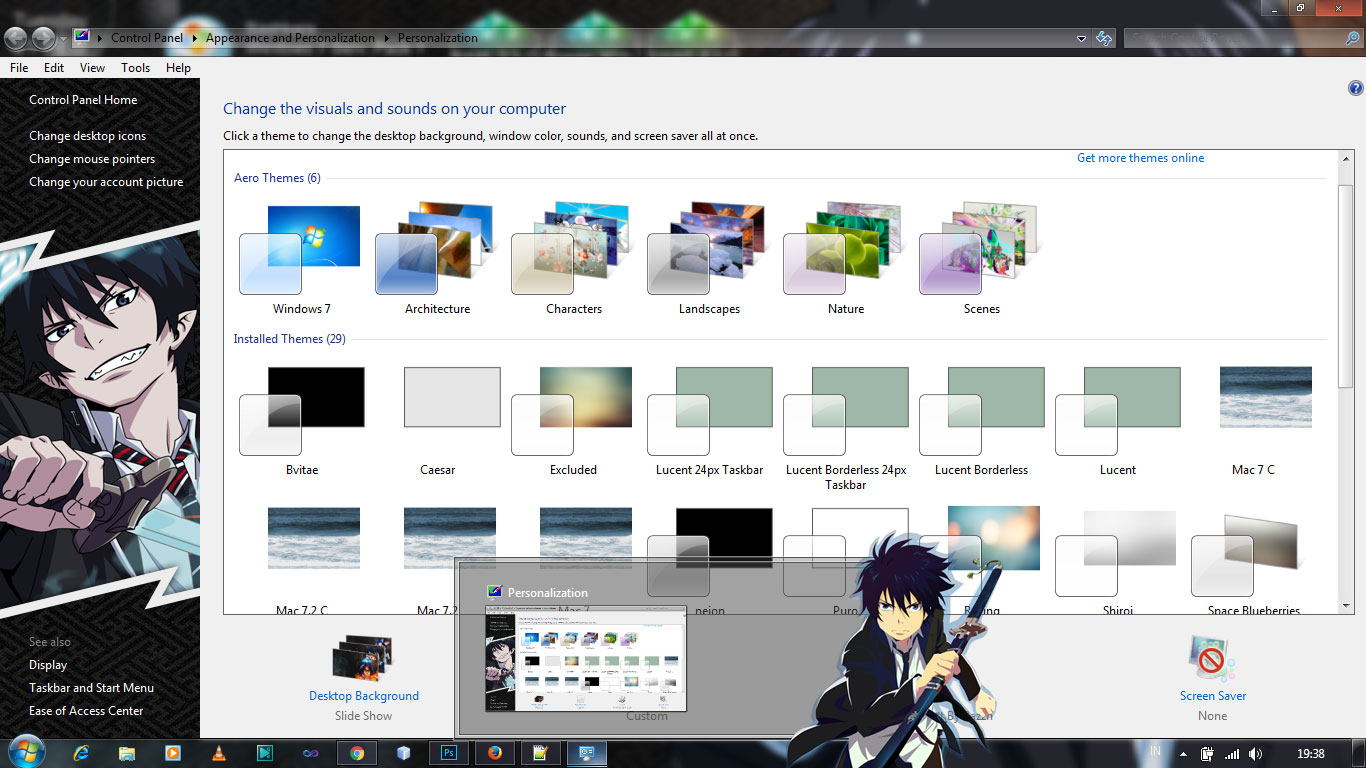Open Ease of Access Center link
The image size is (1366, 768).
[x=86, y=711]
